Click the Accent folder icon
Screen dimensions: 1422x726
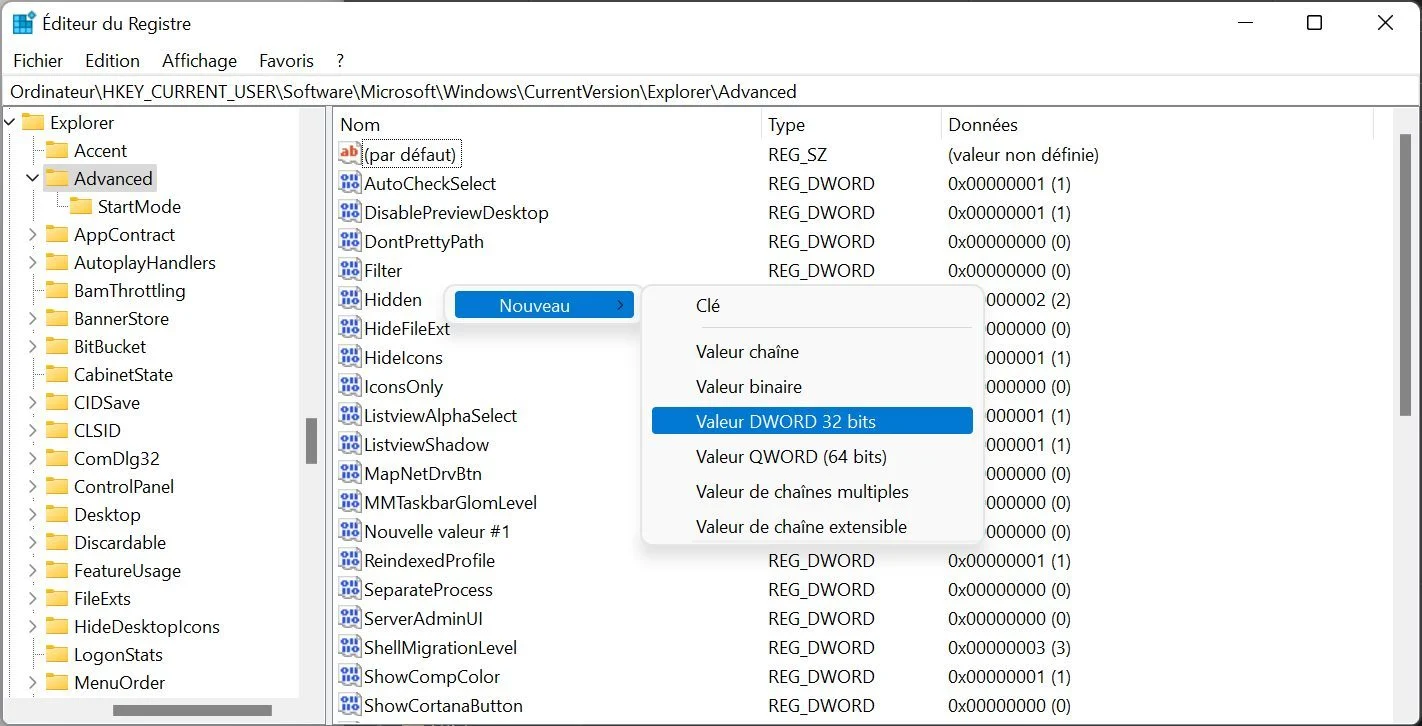pos(57,151)
